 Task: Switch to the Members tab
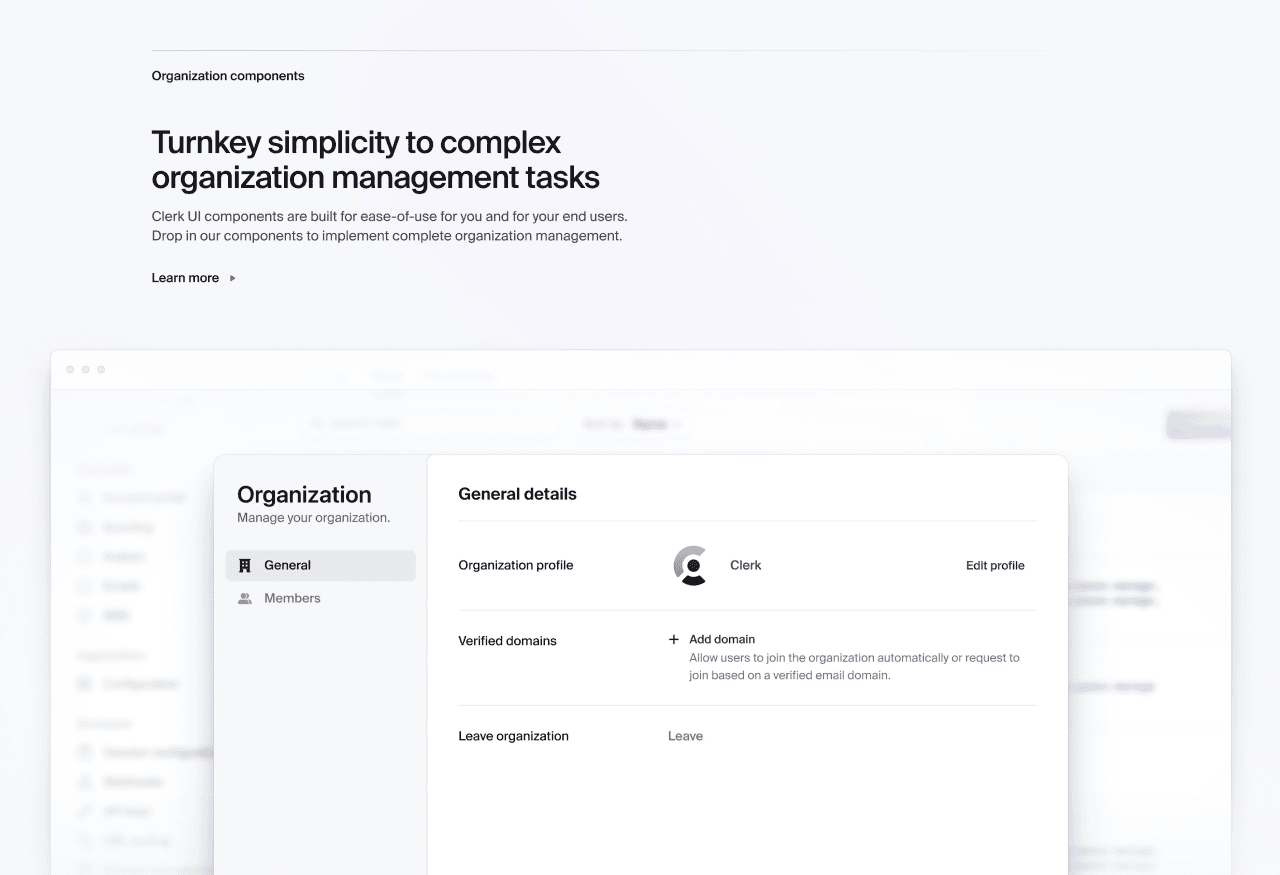(320, 598)
